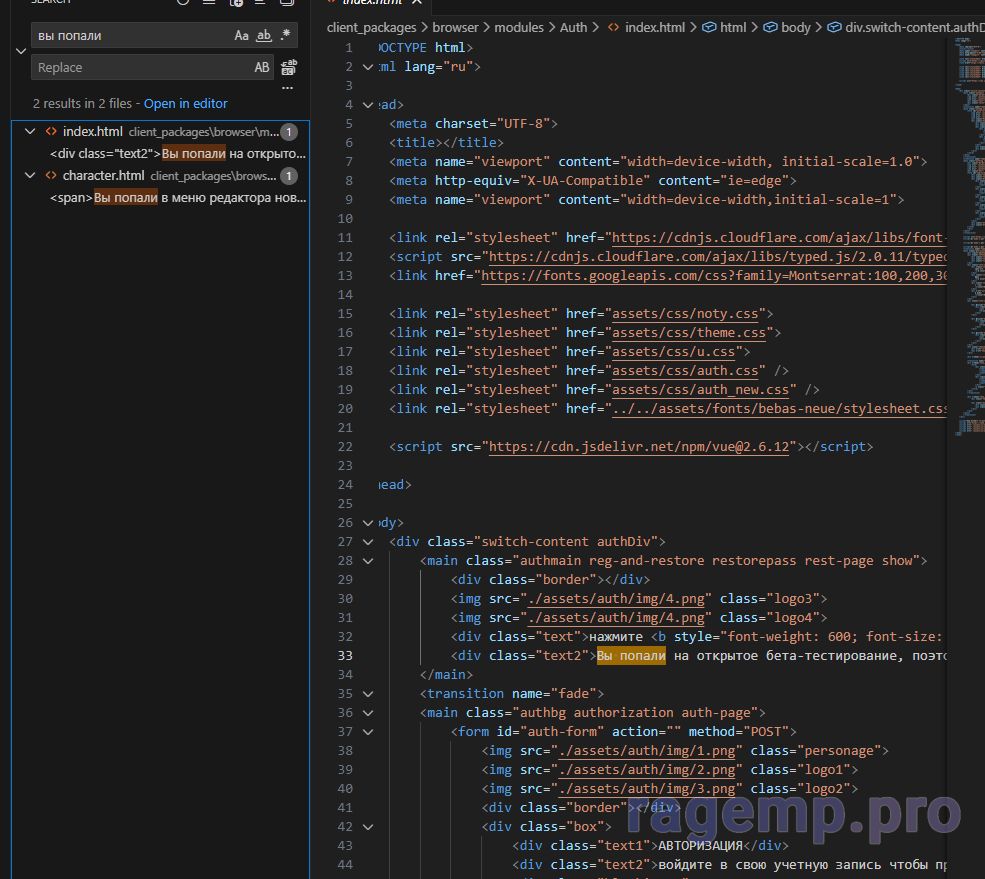Open the assets/css/noty.css href link
This screenshot has width=985, height=879.
(685, 314)
